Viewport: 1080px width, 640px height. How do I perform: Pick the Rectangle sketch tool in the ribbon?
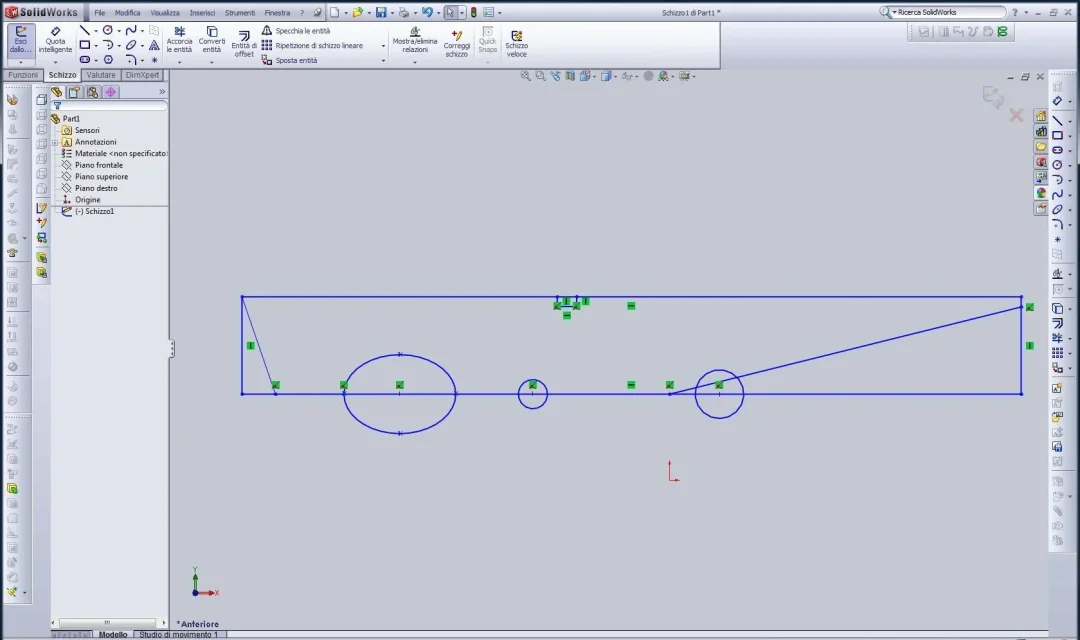click(x=85, y=45)
